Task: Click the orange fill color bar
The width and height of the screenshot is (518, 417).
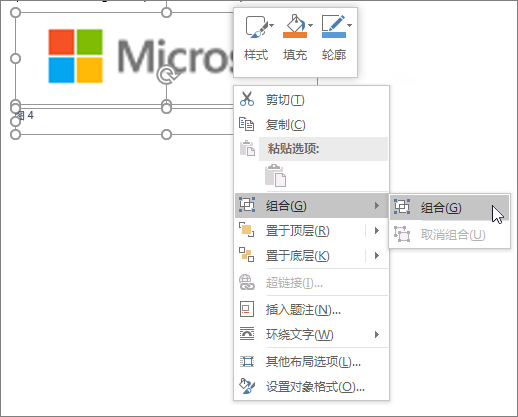Action: [295, 35]
